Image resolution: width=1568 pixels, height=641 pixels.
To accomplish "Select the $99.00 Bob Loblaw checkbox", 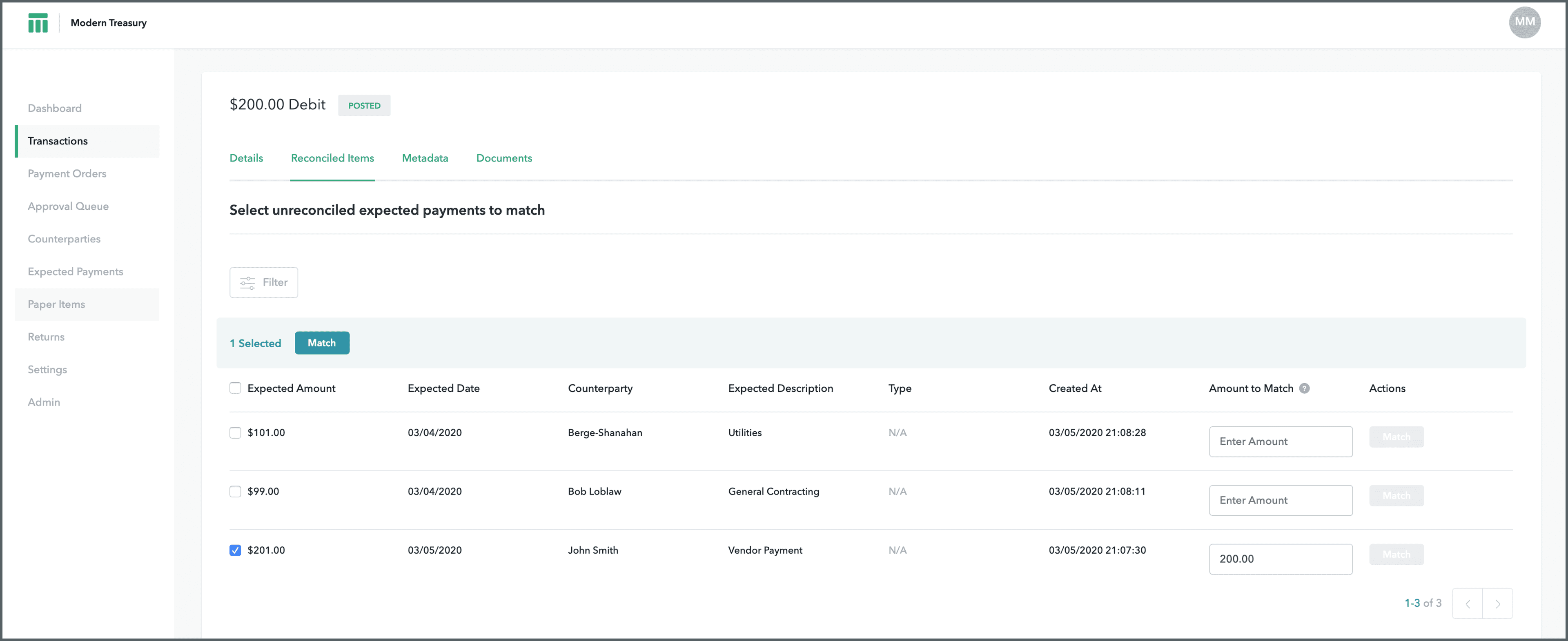I will coord(234,491).
